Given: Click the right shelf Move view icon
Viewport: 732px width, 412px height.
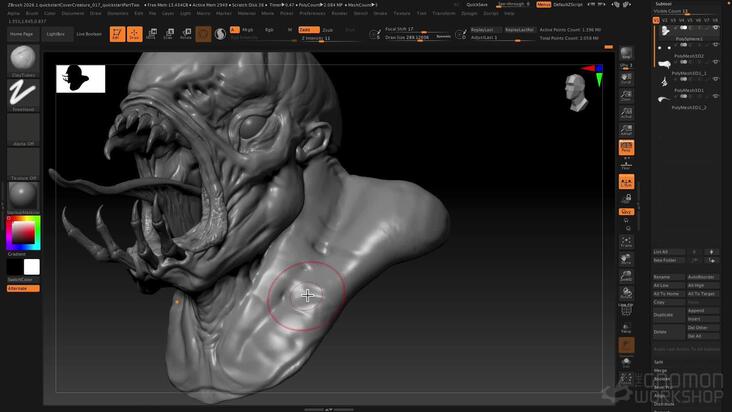Looking at the screenshot, I should point(626,259).
